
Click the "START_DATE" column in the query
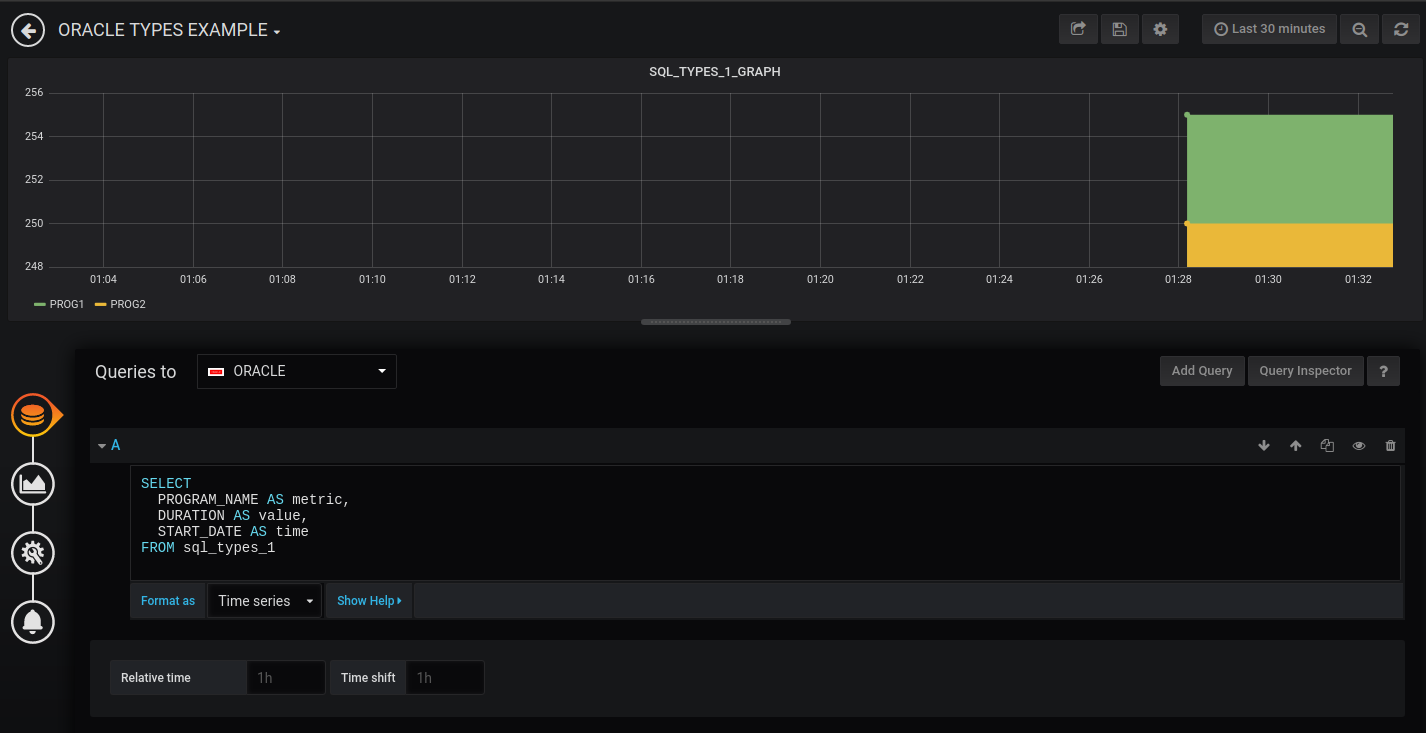coord(200,531)
